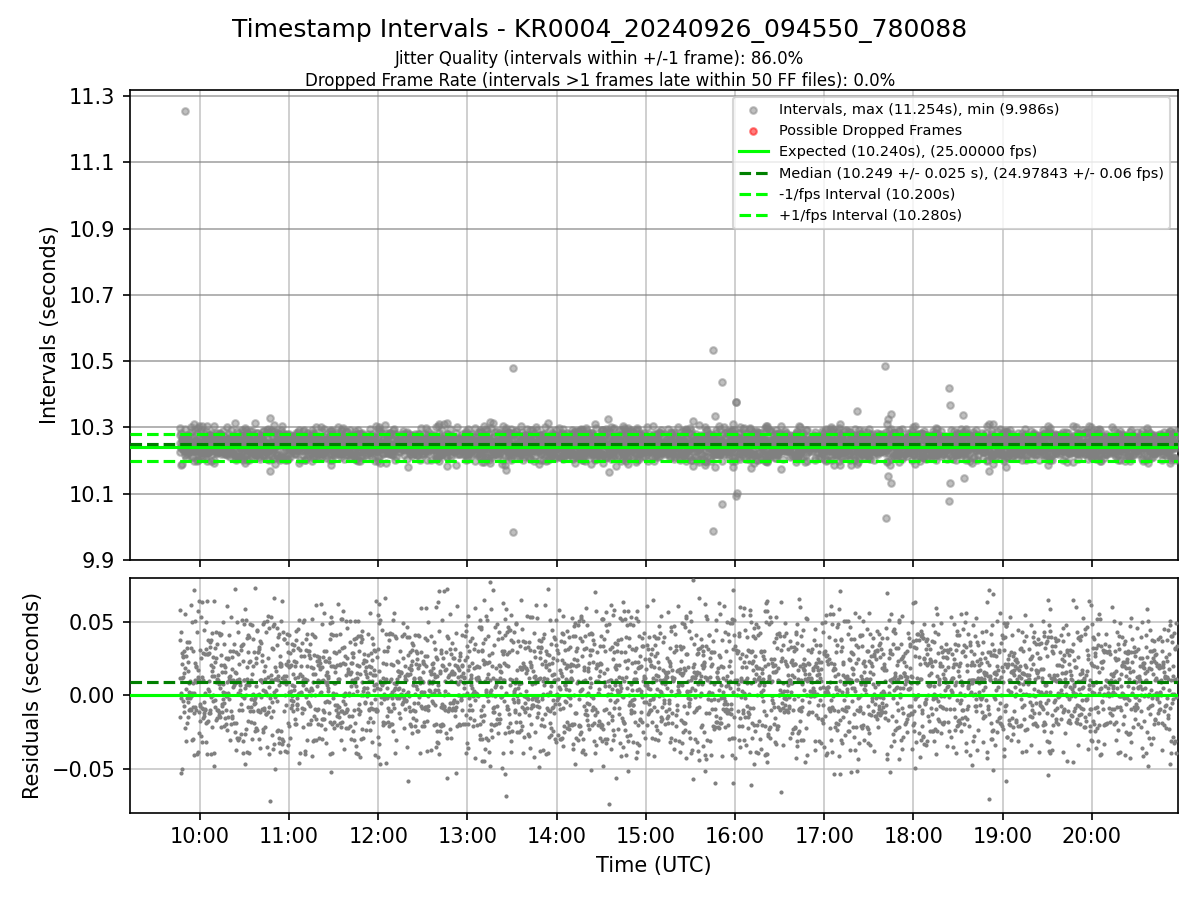Click the '15:00' time tick label
1200x900 pixels.
645,836
